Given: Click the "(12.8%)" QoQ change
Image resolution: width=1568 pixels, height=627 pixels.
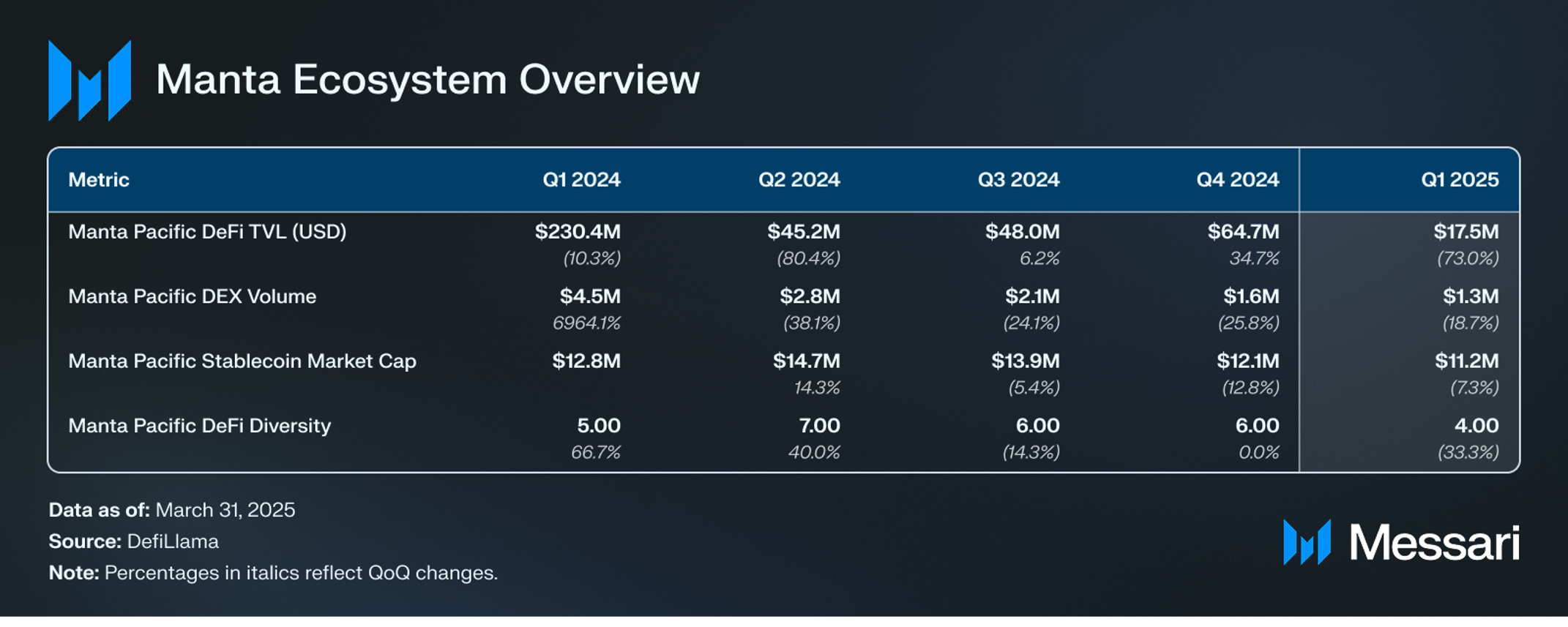Looking at the screenshot, I should (x=1250, y=388).
